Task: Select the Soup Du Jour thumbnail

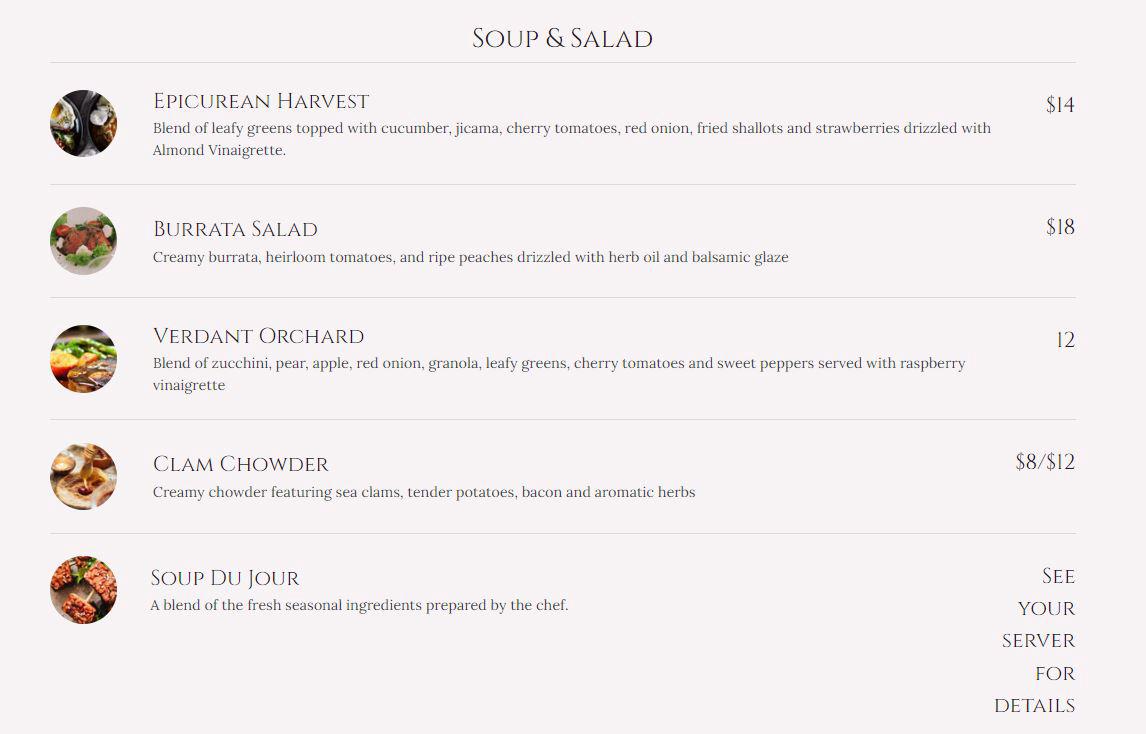Action: coord(83,590)
